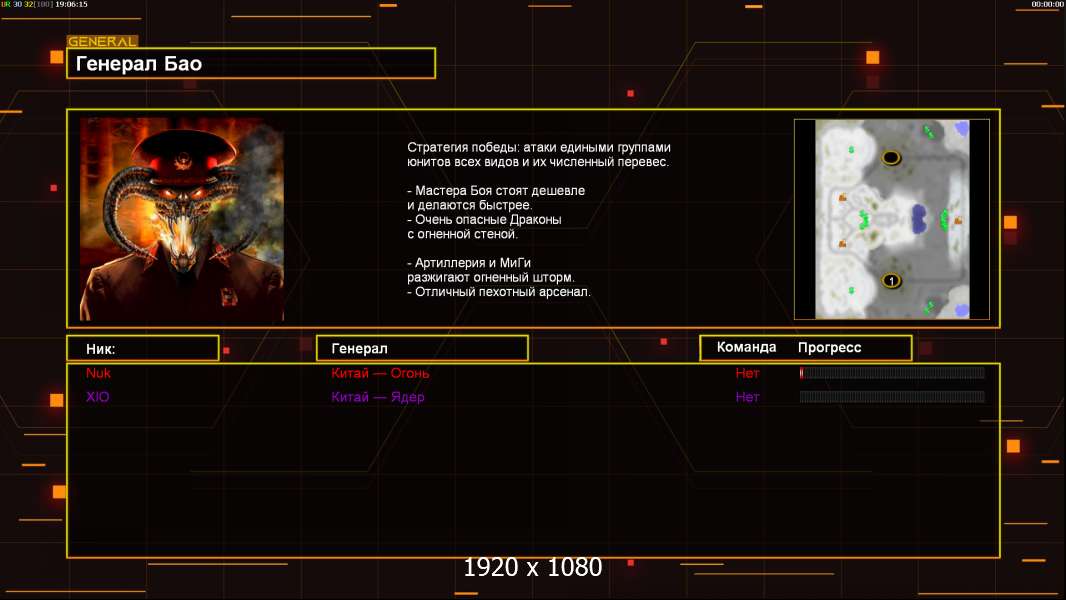Viewport: 1066px width, 600px height.
Task: Click the "Прогресс" column header
Action: pyautogui.click(x=829, y=348)
